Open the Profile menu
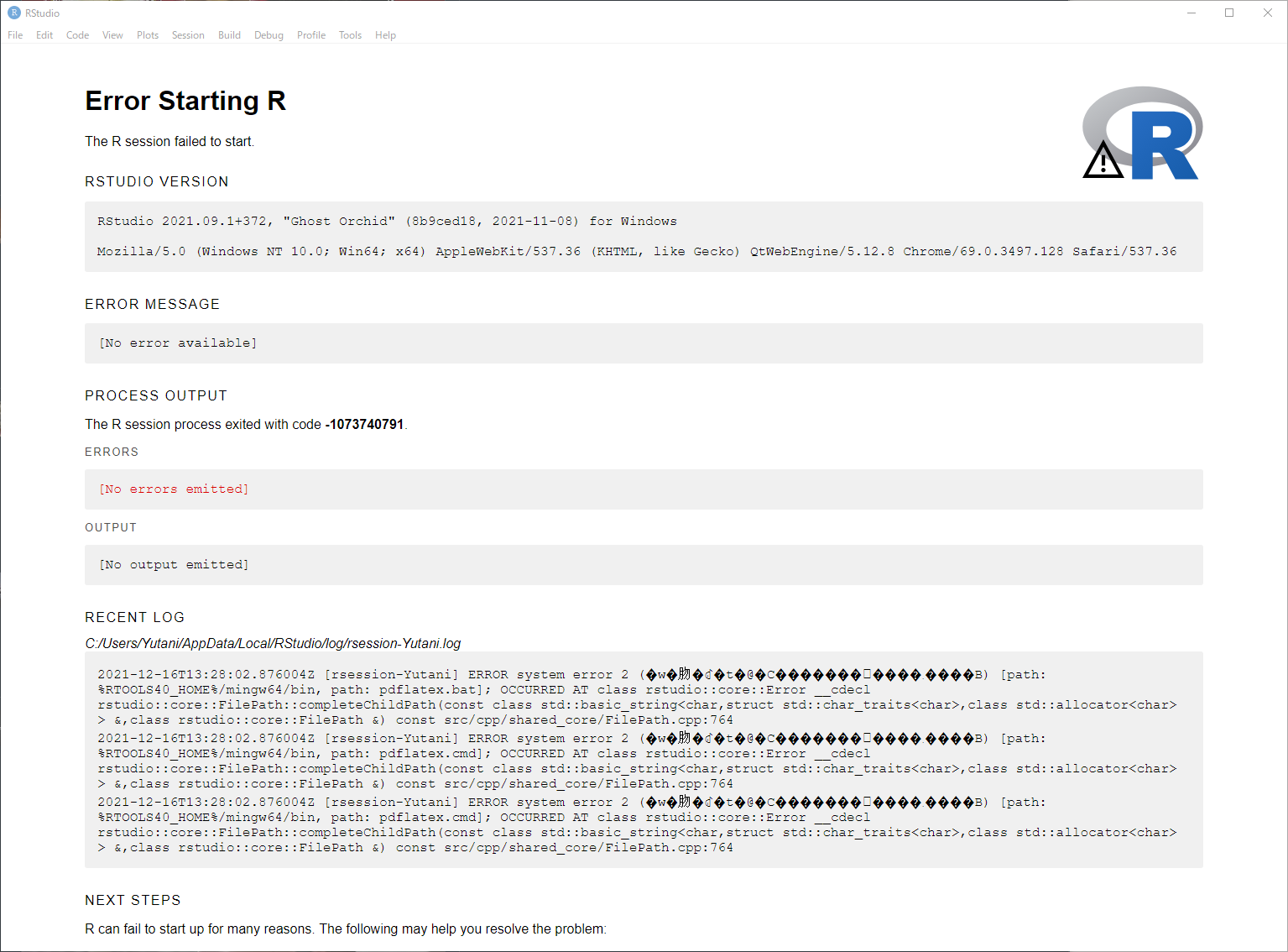The width and height of the screenshot is (1288, 952). tap(310, 35)
